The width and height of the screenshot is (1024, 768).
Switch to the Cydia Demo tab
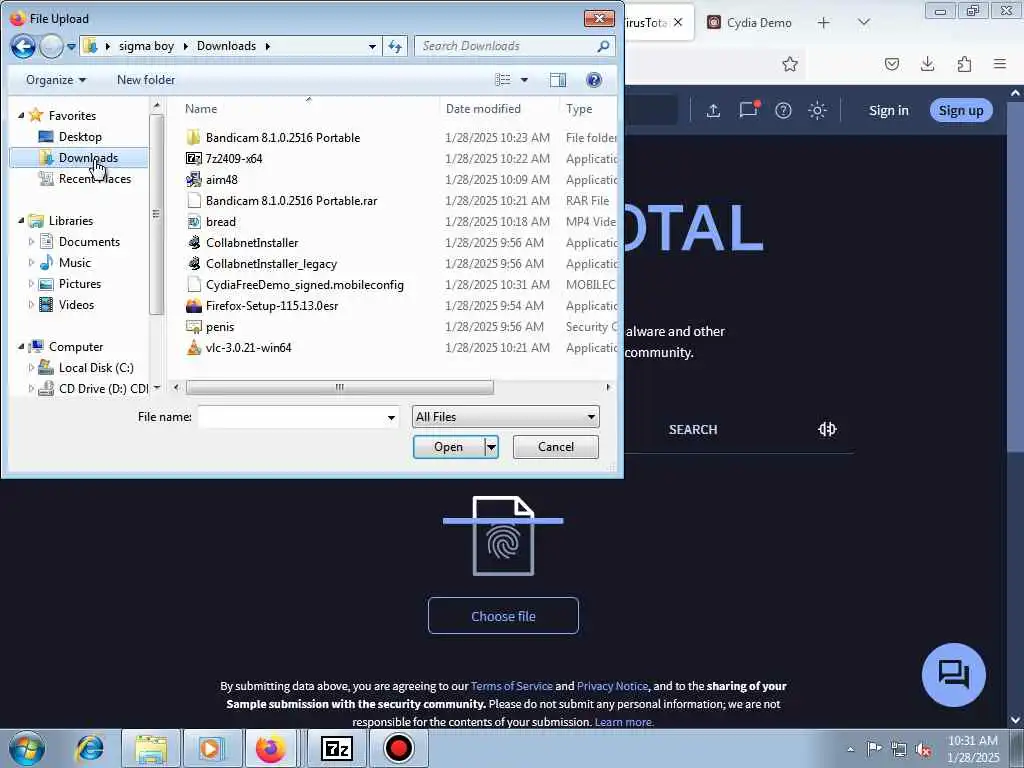click(x=750, y=23)
